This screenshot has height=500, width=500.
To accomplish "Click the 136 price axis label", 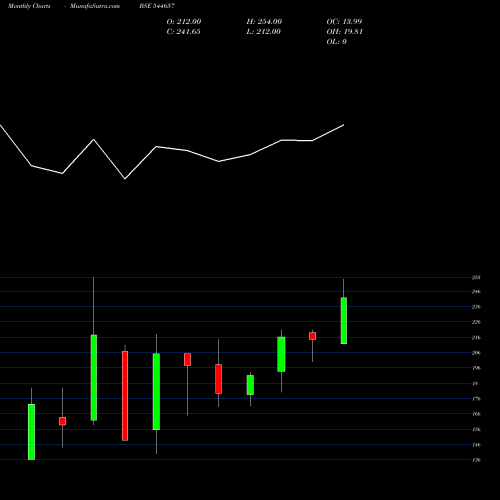I will [476, 460].
